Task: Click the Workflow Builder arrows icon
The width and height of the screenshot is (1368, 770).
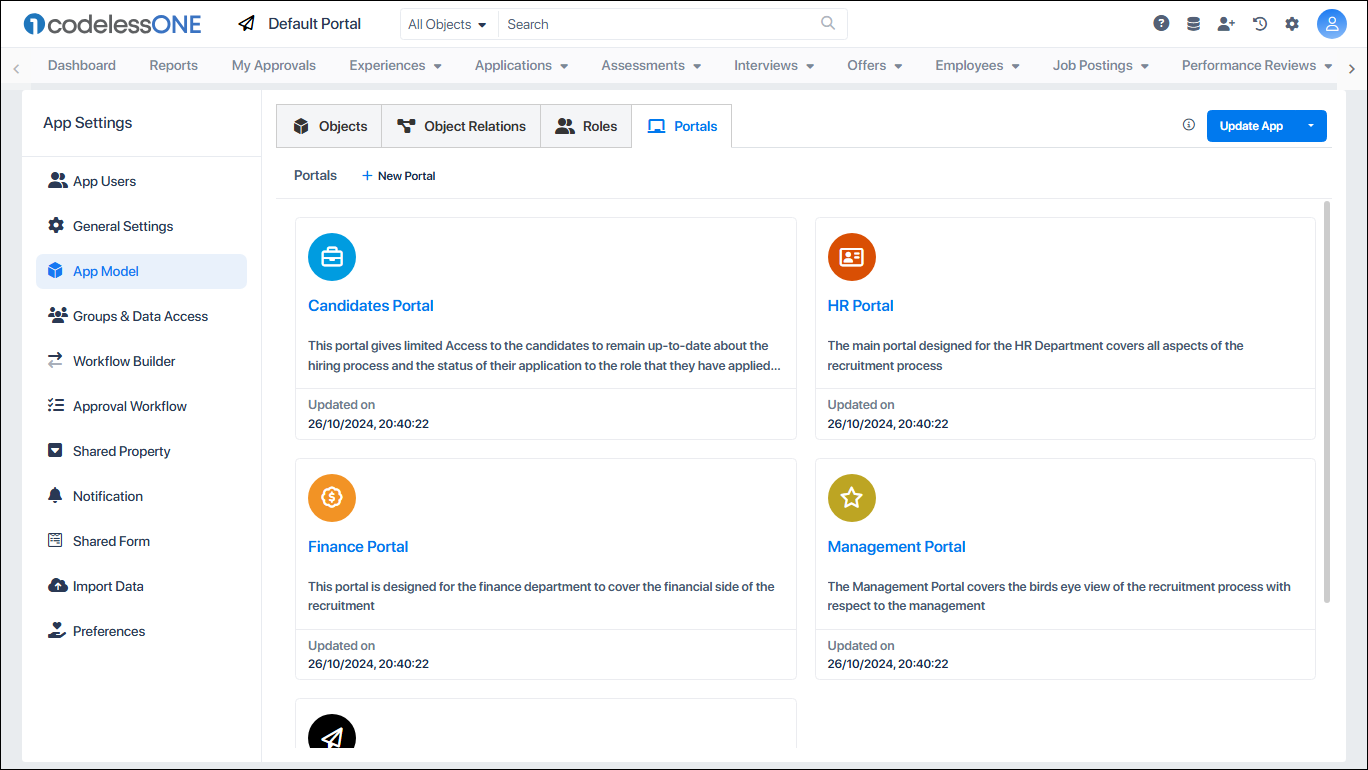Action: click(x=56, y=361)
